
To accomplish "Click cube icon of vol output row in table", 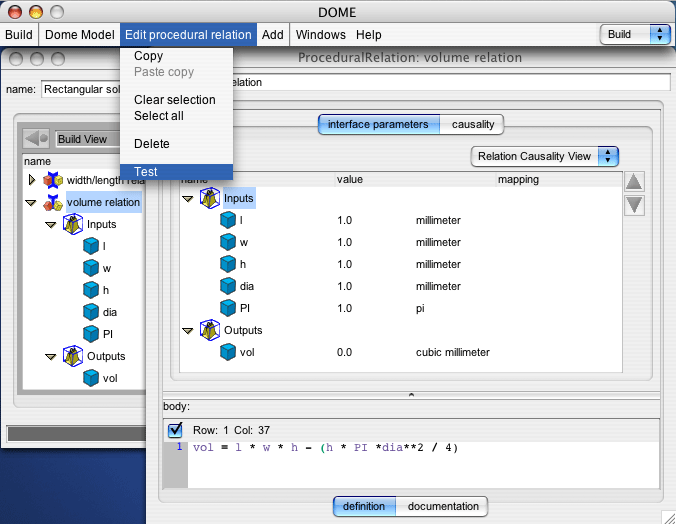I will [228, 352].
